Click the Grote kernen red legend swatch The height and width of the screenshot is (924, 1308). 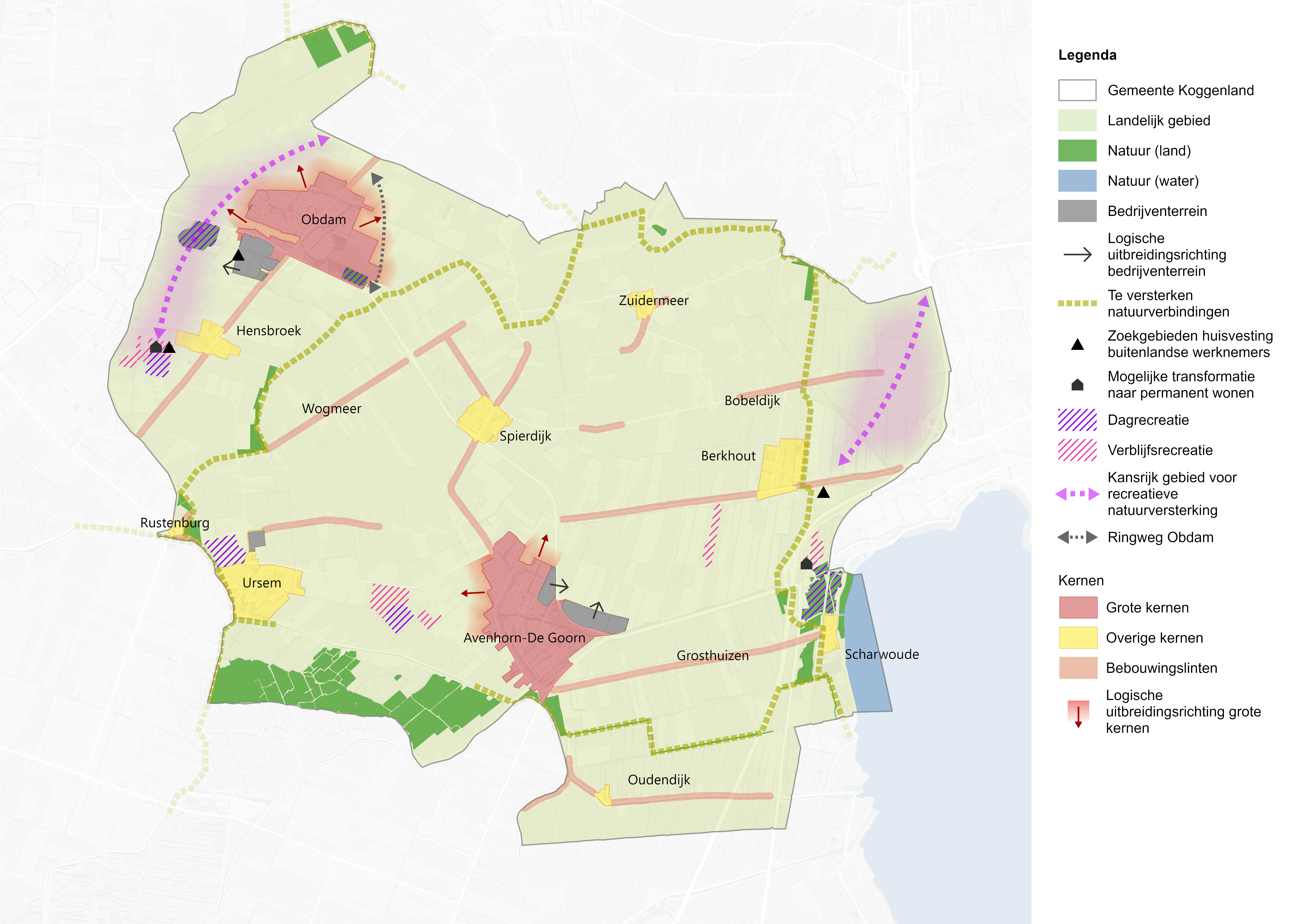(1078, 607)
